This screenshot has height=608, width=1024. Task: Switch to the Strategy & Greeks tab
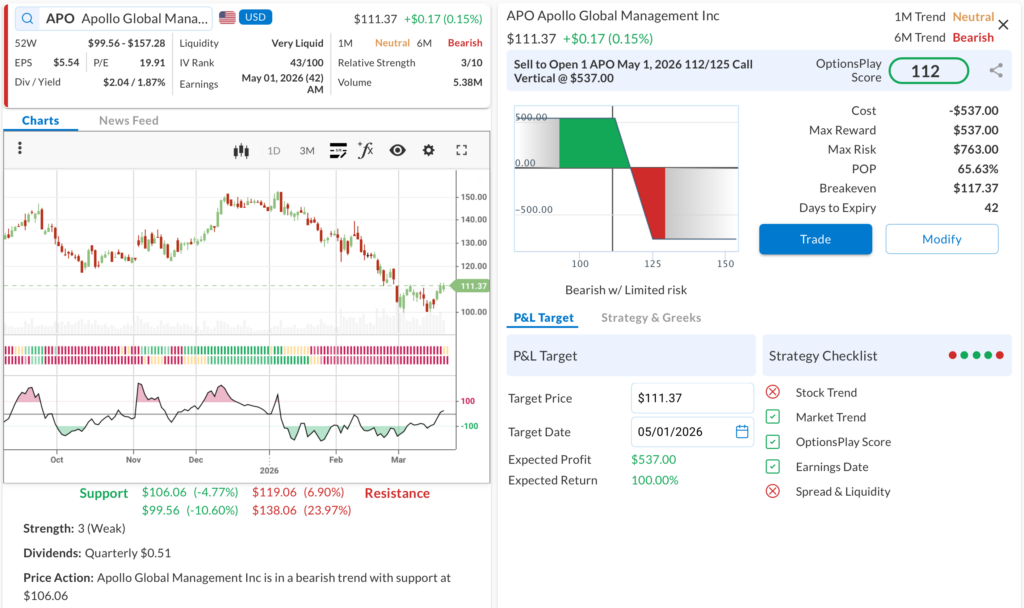651,318
